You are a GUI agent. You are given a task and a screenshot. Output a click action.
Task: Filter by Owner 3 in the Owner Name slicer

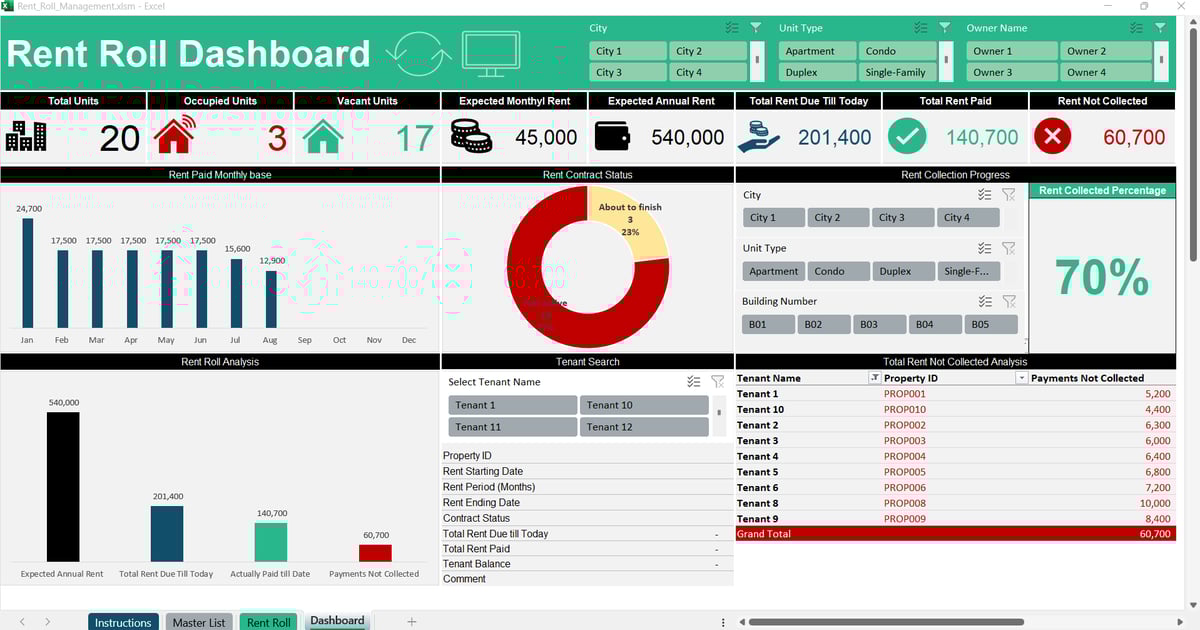[1010, 71]
